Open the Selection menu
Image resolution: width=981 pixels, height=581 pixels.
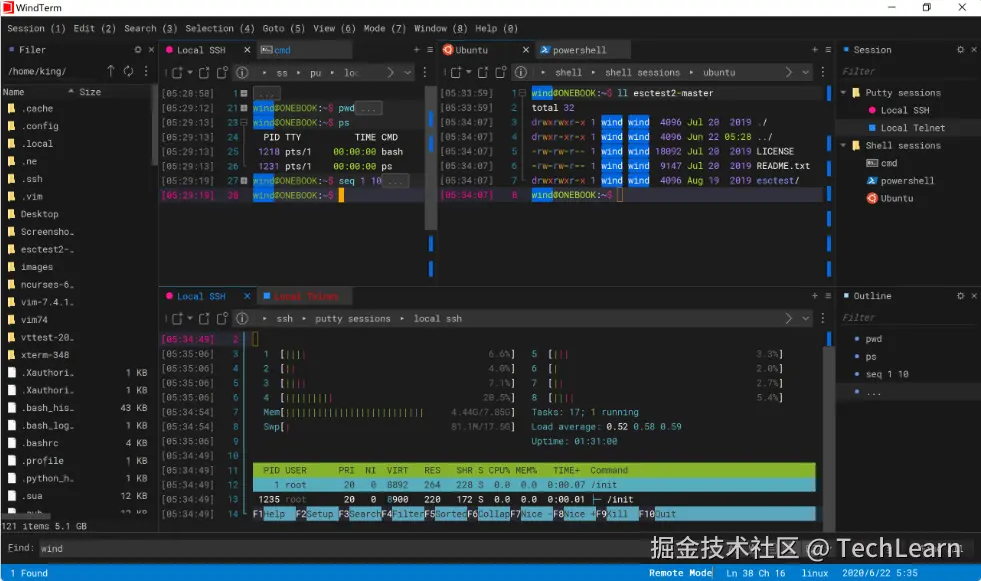click(220, 28)
